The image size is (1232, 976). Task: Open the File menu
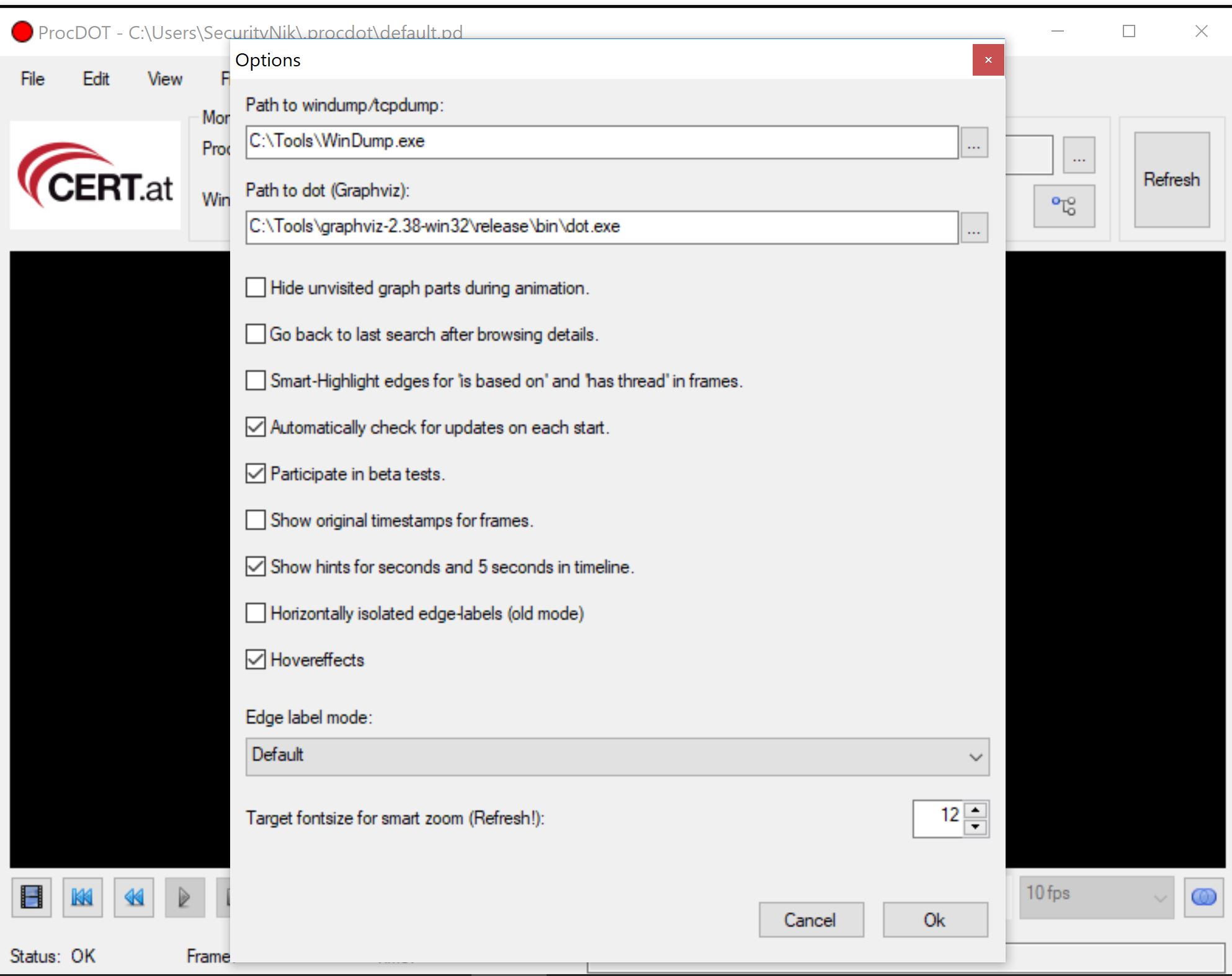(32, 79)
